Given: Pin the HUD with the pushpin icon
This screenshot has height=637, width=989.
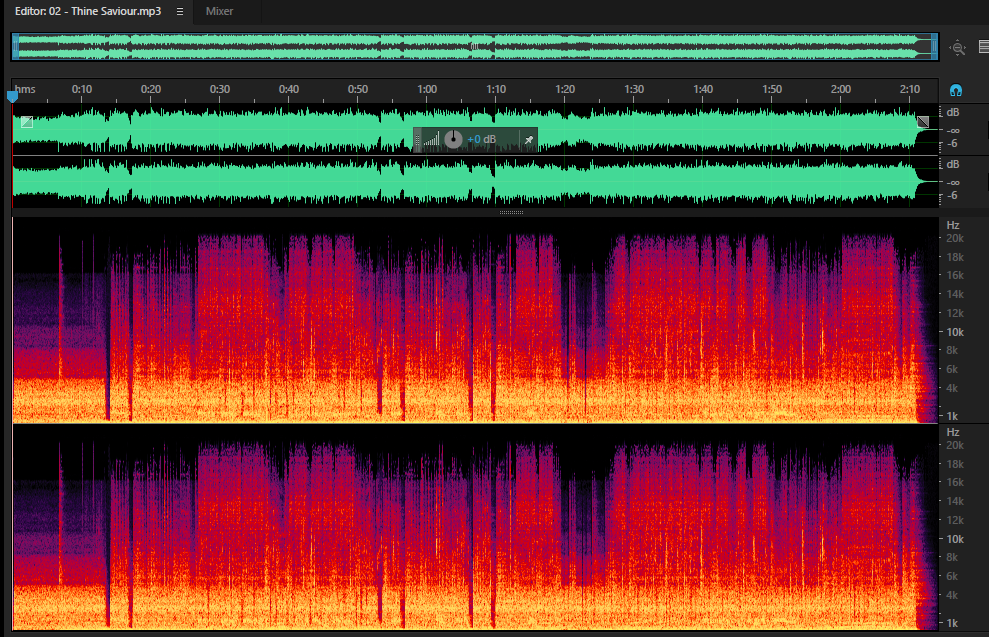Looking at the screenshot, I should pos(529,139).
